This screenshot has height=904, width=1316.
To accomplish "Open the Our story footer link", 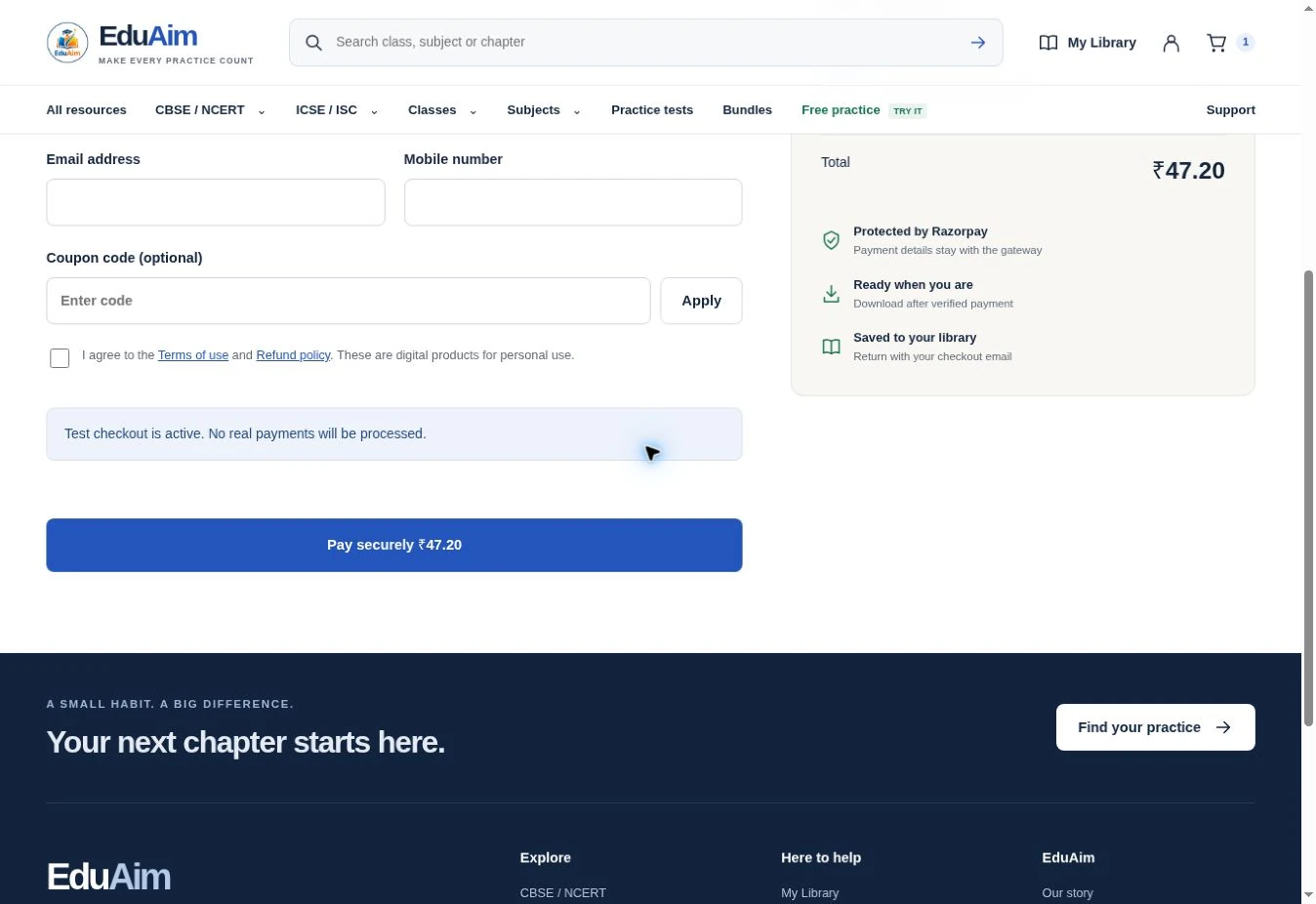I will (1067, 892).
